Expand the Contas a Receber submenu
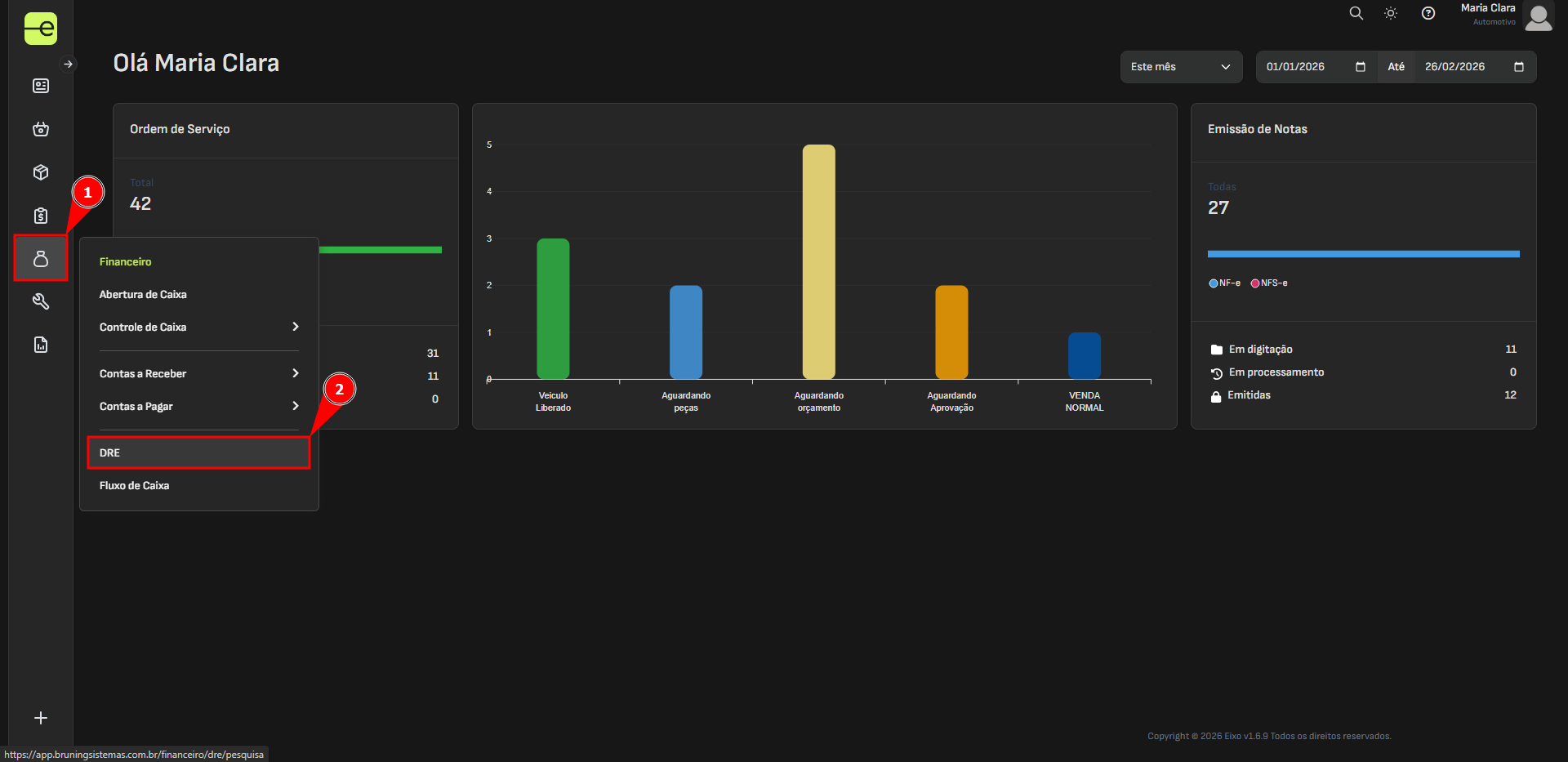This screenshot has height=762, width=1568. point(198,373)
